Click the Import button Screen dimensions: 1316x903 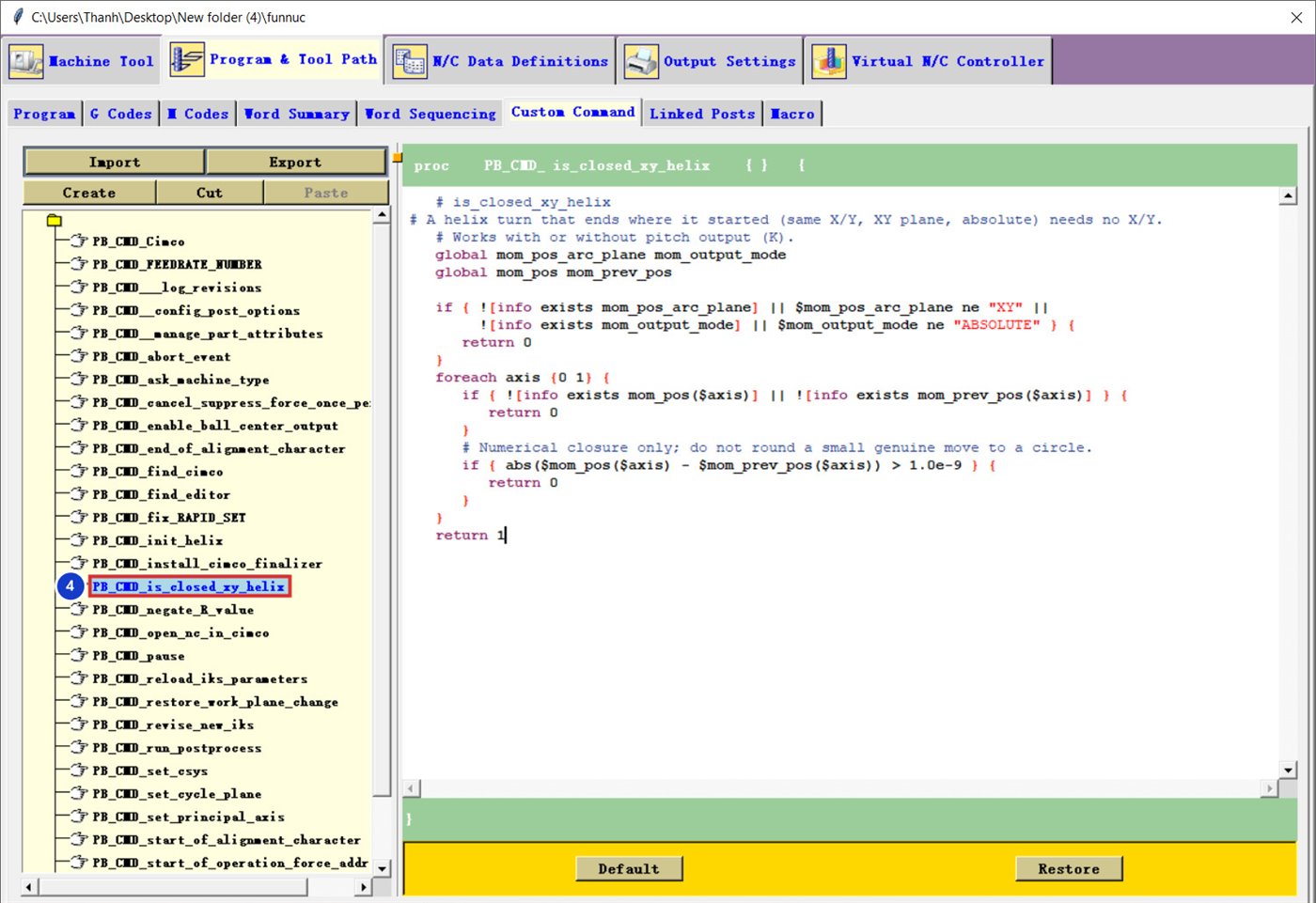115,162
